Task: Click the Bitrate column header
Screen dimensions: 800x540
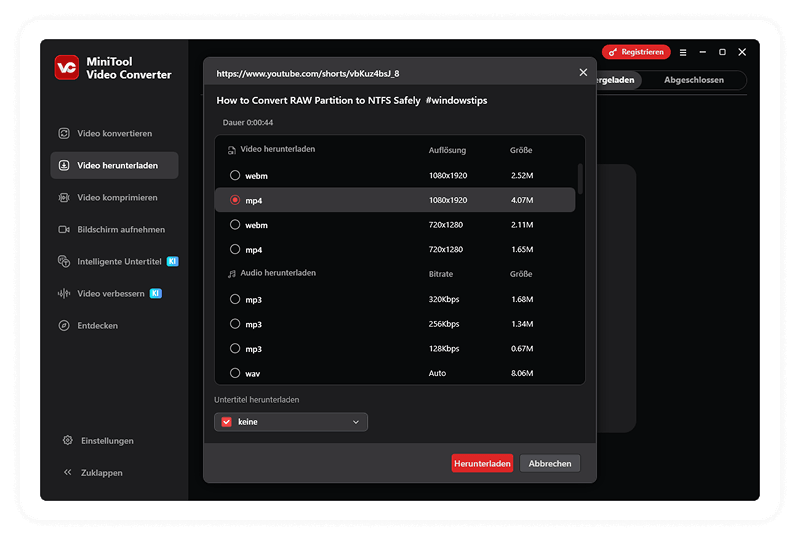Action: [x=441, y=274]
